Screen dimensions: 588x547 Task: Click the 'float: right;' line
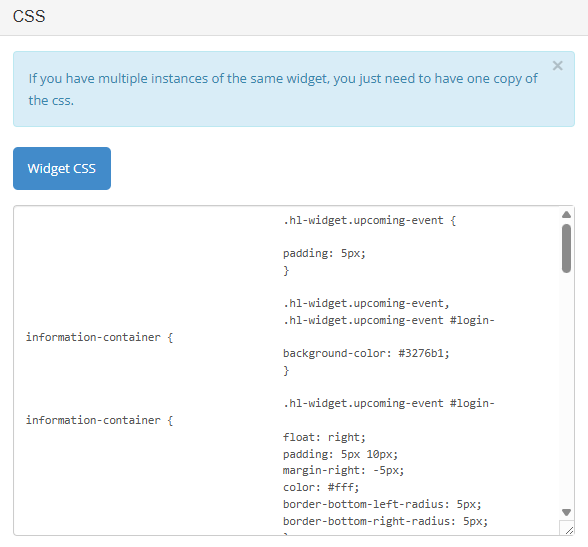[x=324, y=437]
